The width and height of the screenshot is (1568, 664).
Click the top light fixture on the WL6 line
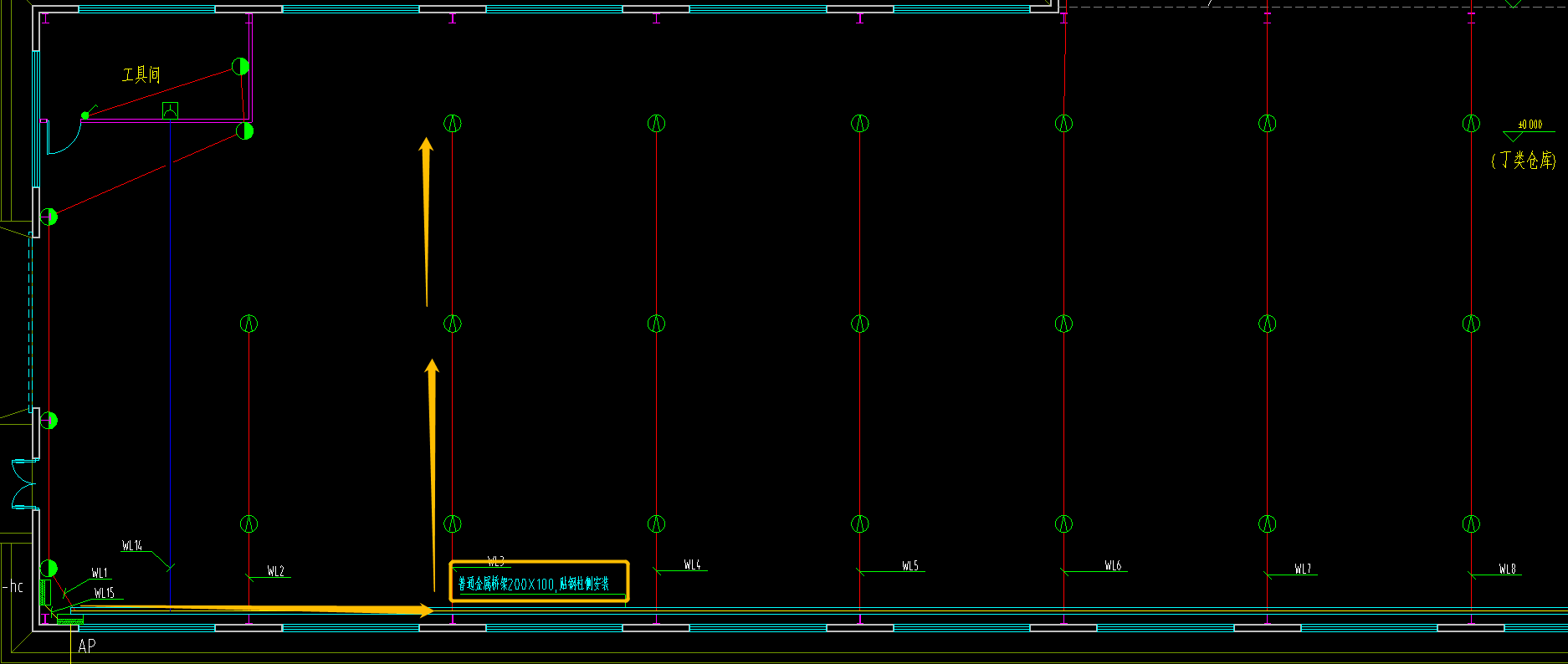tap(1064, 124)
